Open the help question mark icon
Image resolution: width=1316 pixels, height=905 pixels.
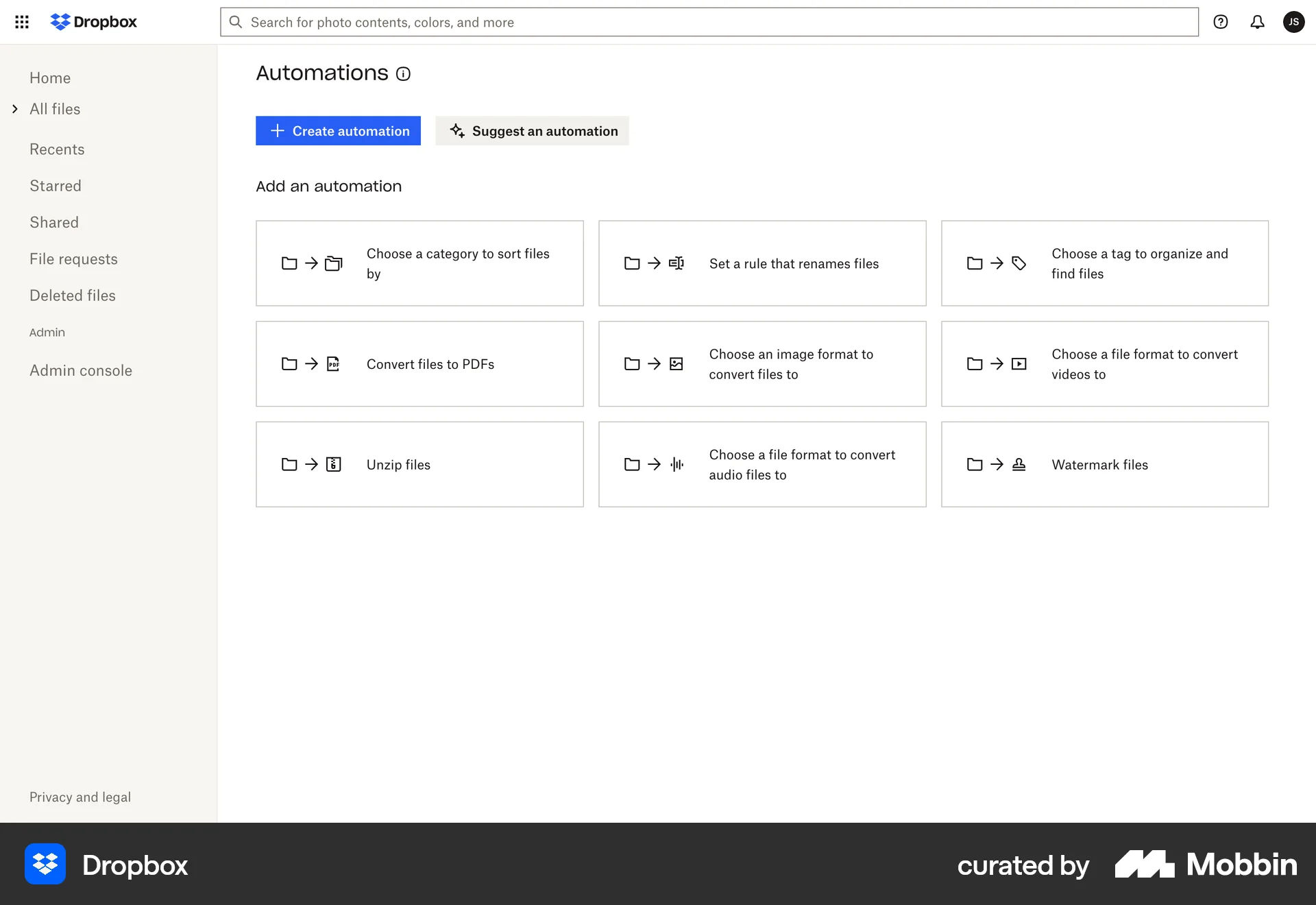point(1221,22)
